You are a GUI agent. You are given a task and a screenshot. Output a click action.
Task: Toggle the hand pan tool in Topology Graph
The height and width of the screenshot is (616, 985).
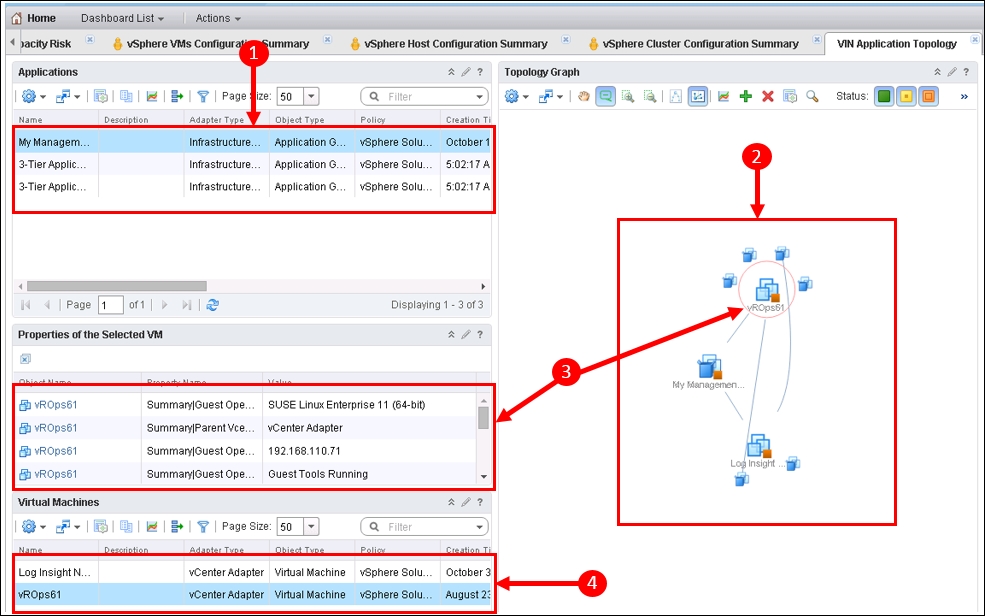pyautogui.click(x=584, y=96)
